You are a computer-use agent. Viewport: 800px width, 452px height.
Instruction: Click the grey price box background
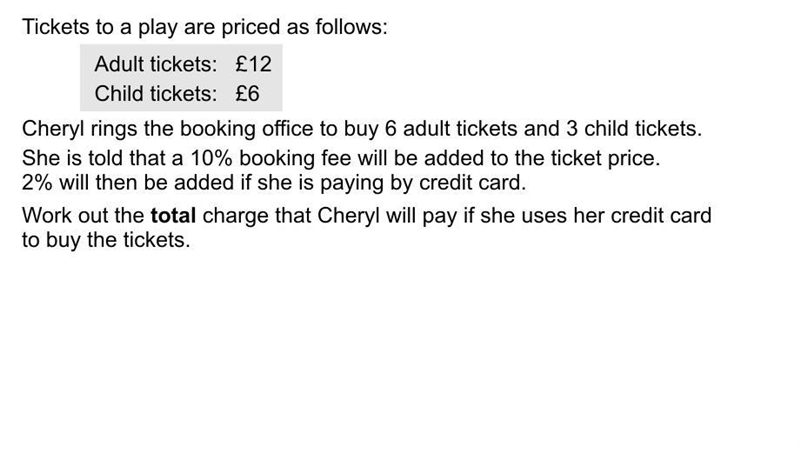click(181, 78)
